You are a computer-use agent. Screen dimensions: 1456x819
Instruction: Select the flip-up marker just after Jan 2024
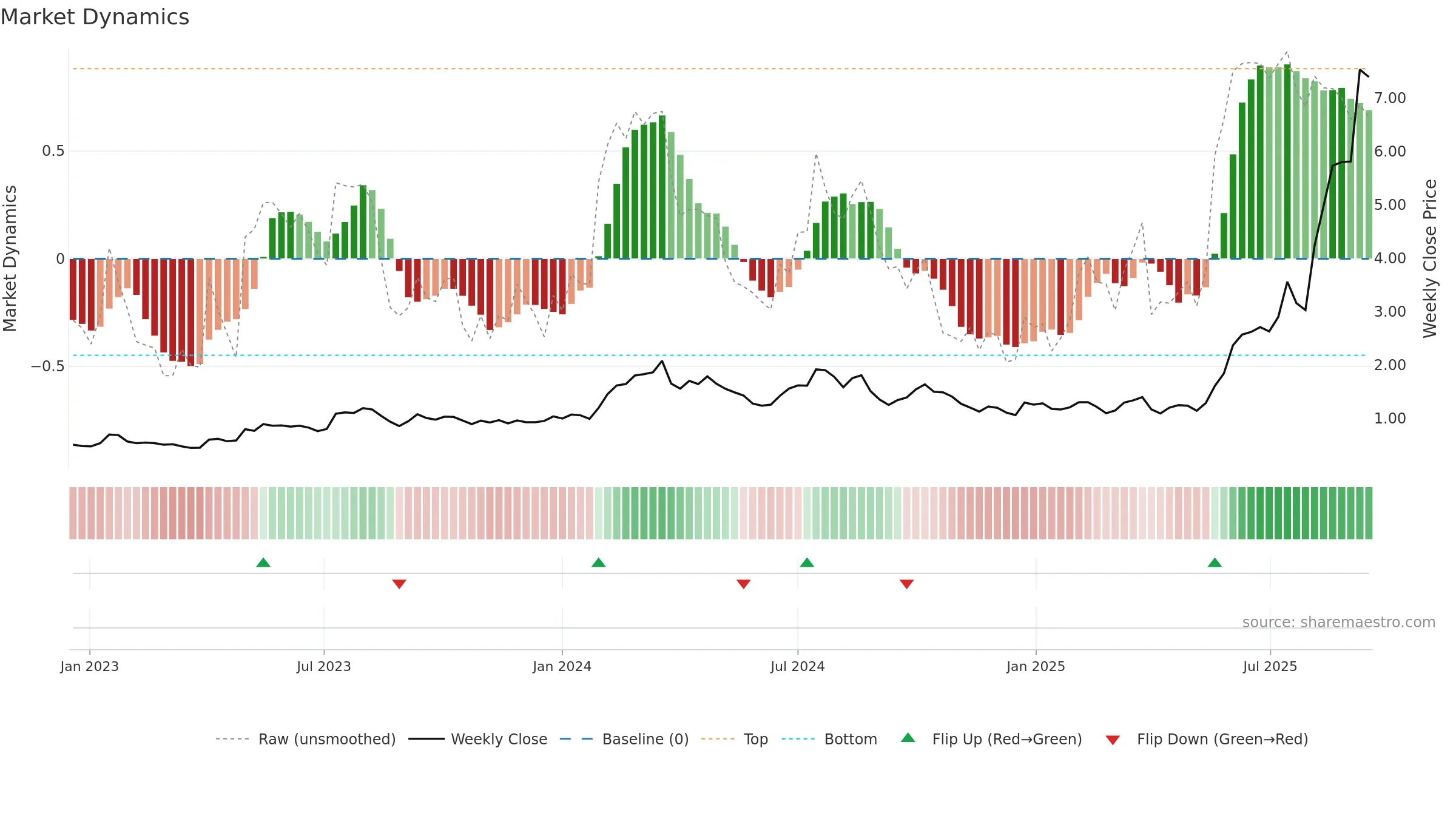599,562
